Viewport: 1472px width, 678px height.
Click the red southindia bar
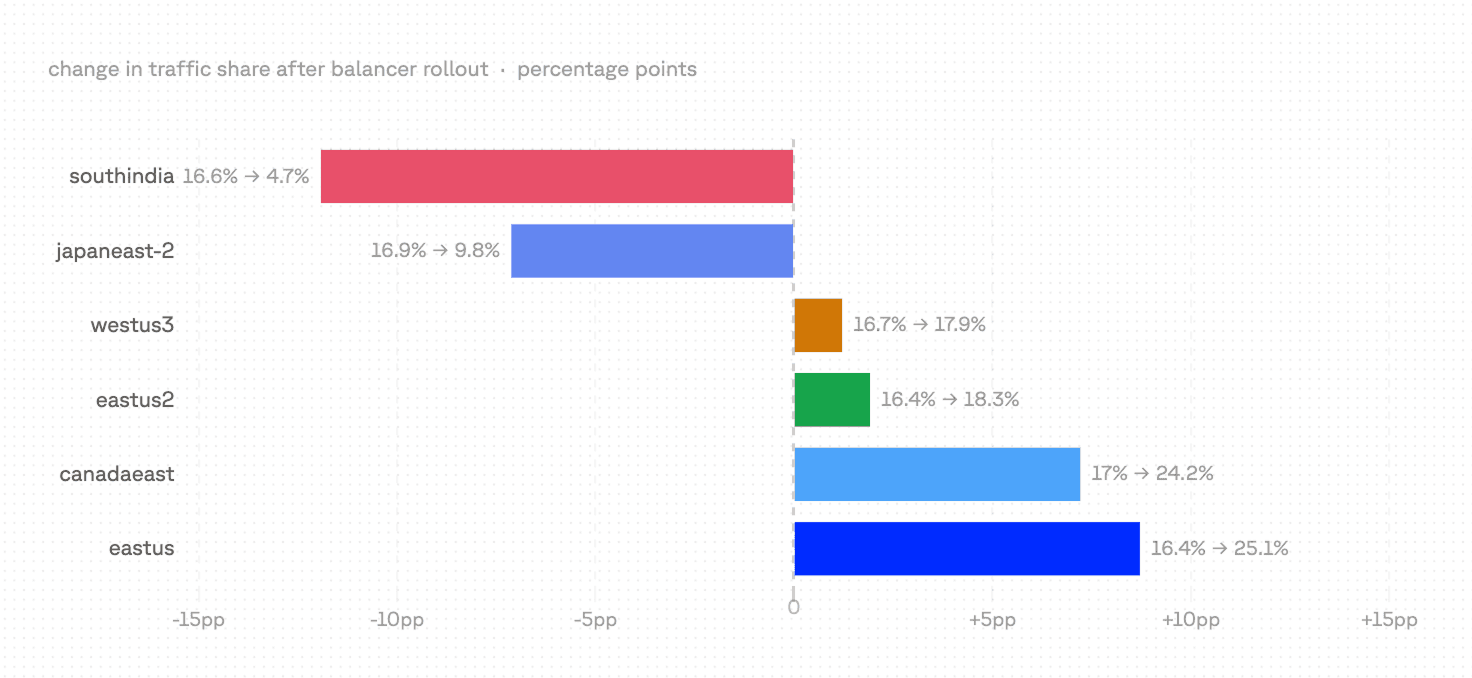556,176
